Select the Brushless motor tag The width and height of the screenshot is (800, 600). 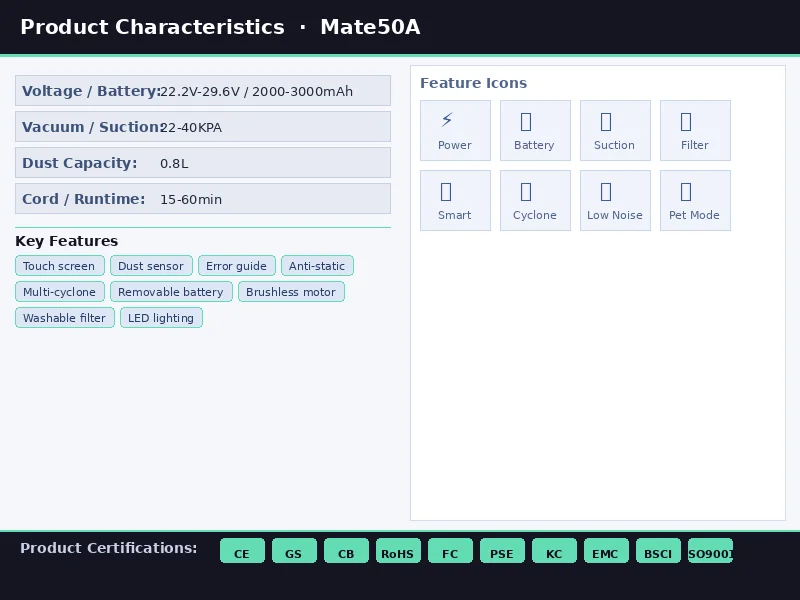click(x=291, y=292)
